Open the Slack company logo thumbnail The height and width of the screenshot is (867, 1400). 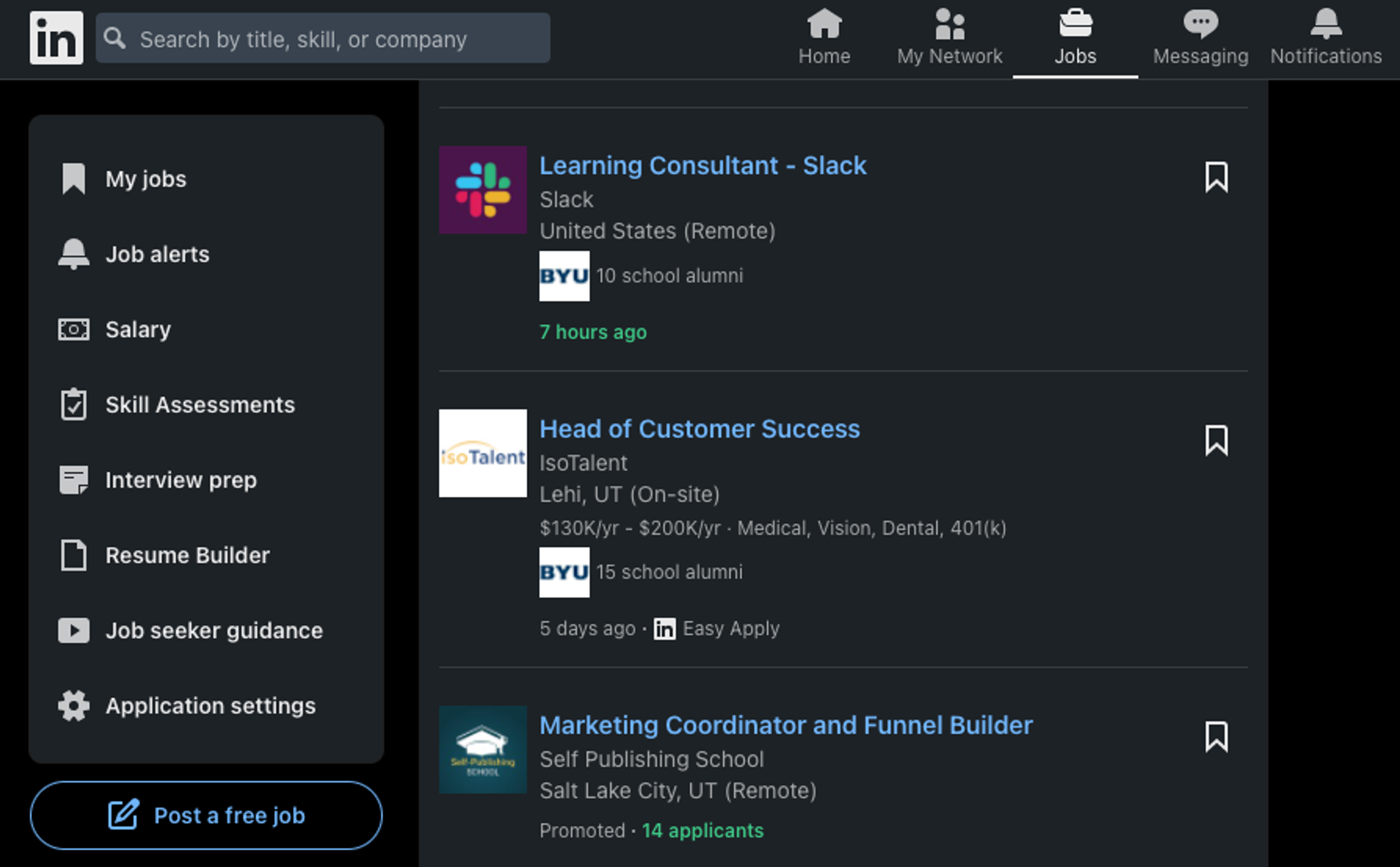(483, 190)
